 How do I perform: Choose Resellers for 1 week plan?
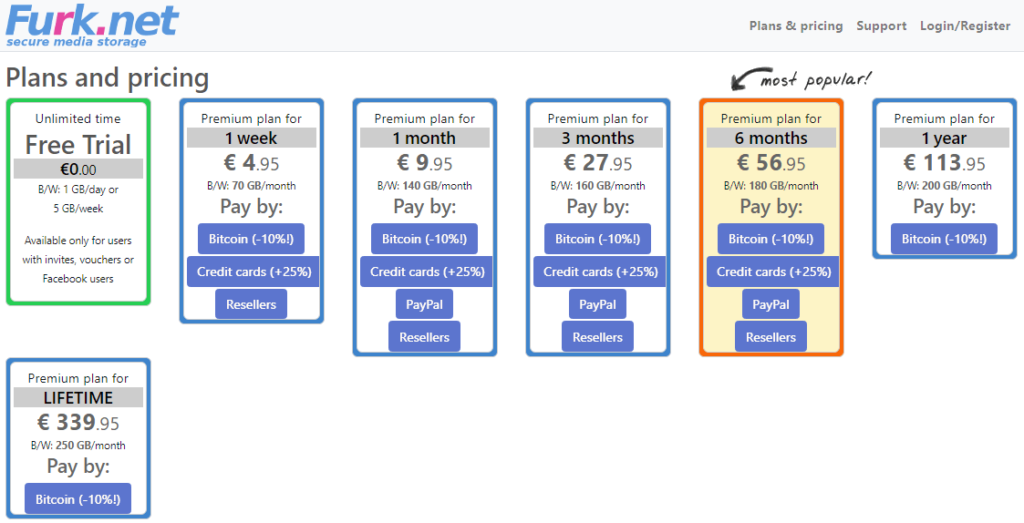(251, 304)
